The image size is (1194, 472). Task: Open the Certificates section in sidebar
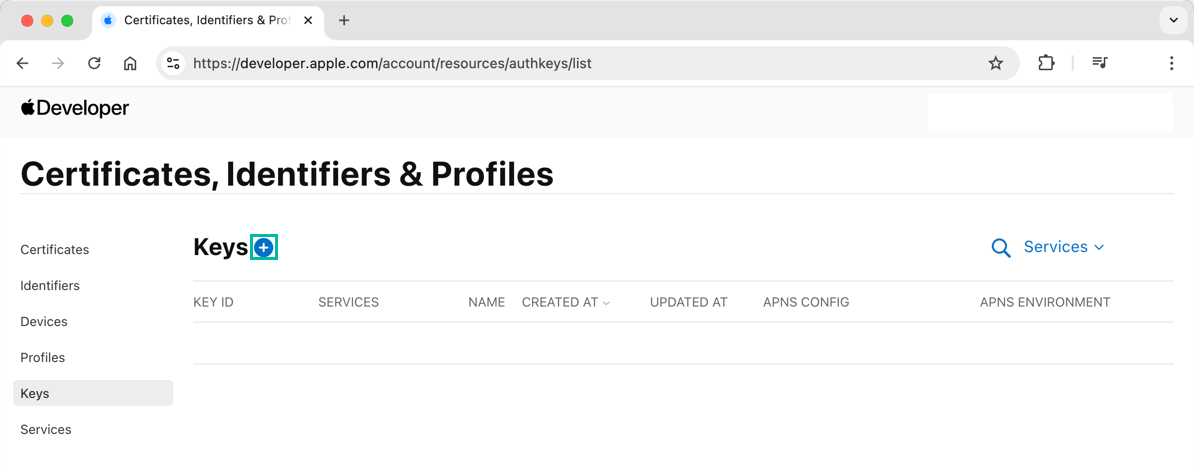(55, 250)
